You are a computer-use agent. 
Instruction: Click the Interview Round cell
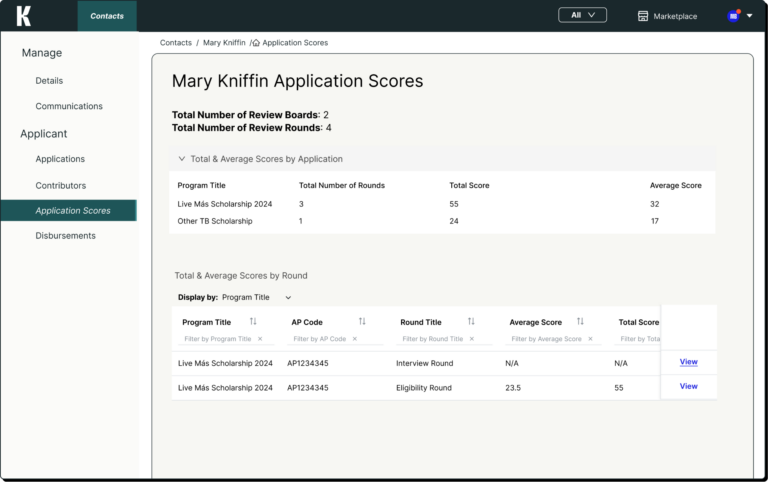click(425, 363)
